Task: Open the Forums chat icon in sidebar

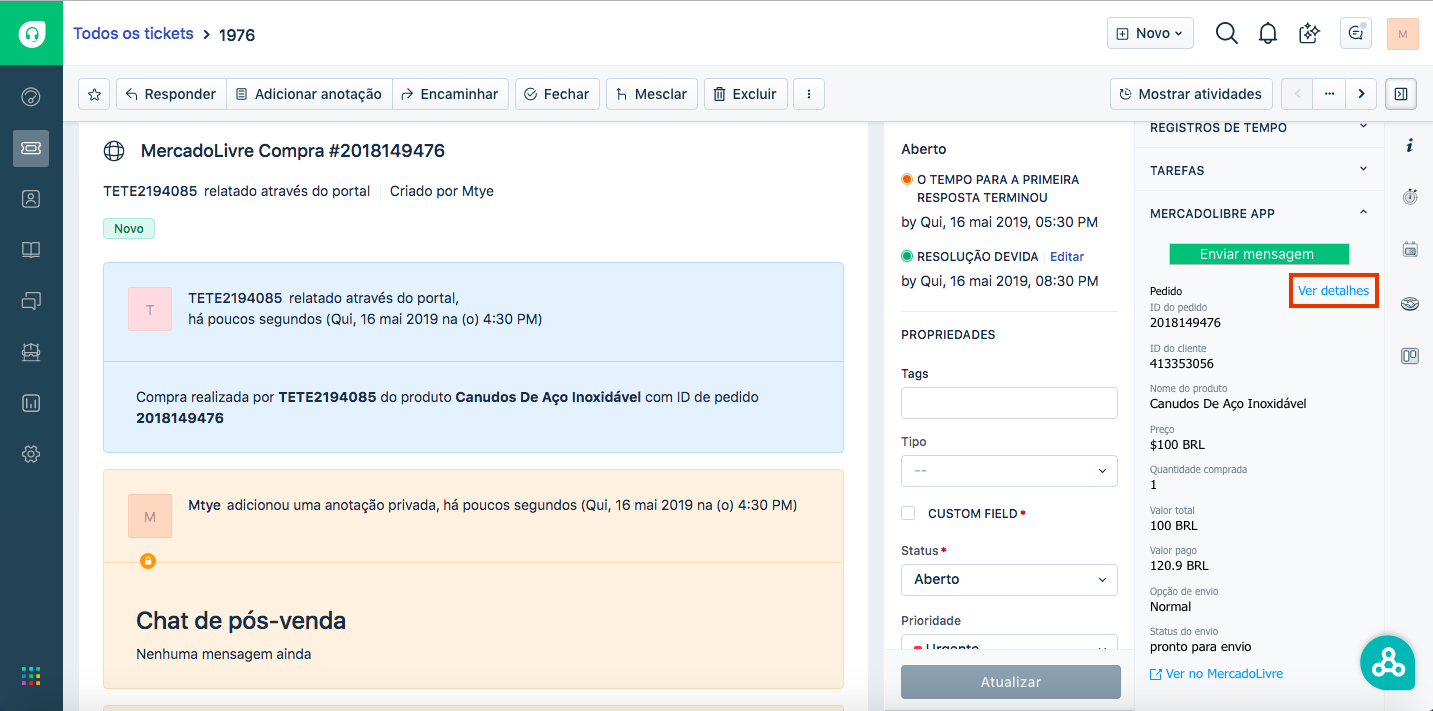Action: (x=31, y=300)
